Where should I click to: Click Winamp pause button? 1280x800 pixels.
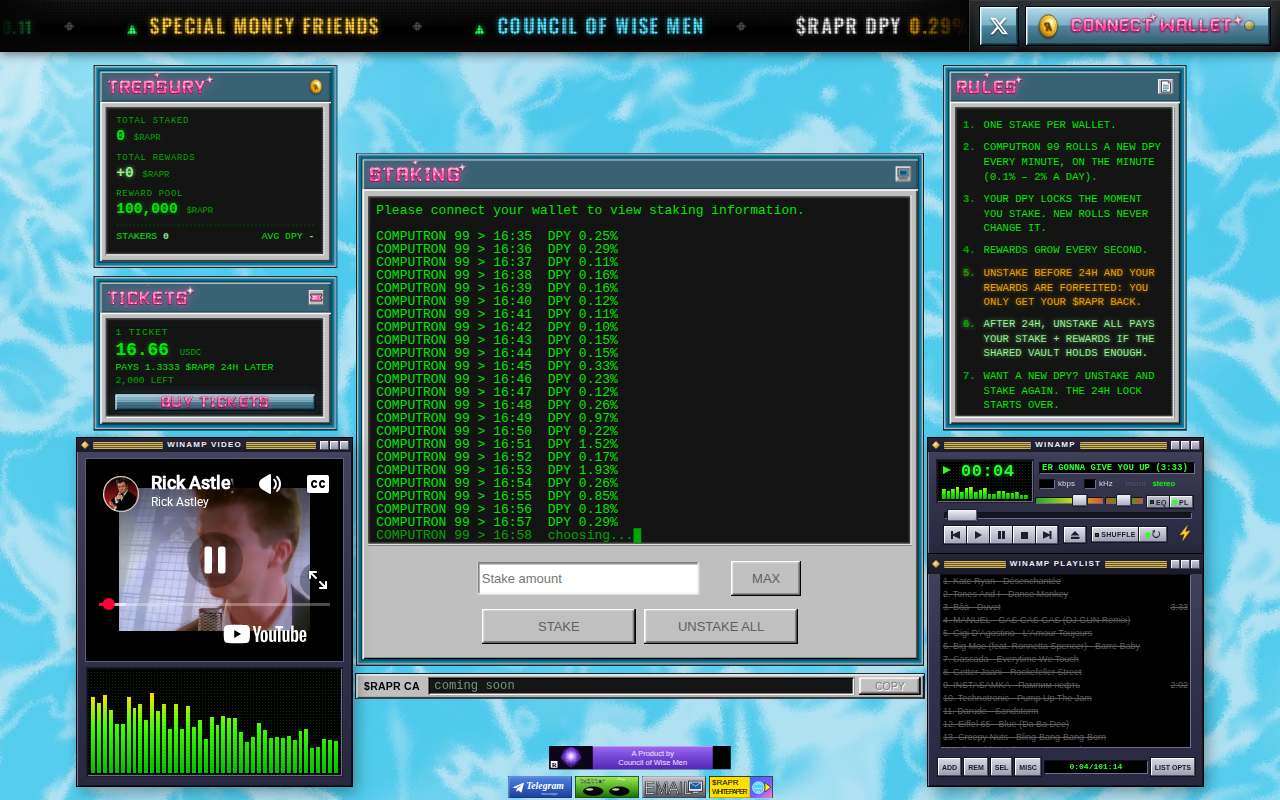pos(1001,535)
